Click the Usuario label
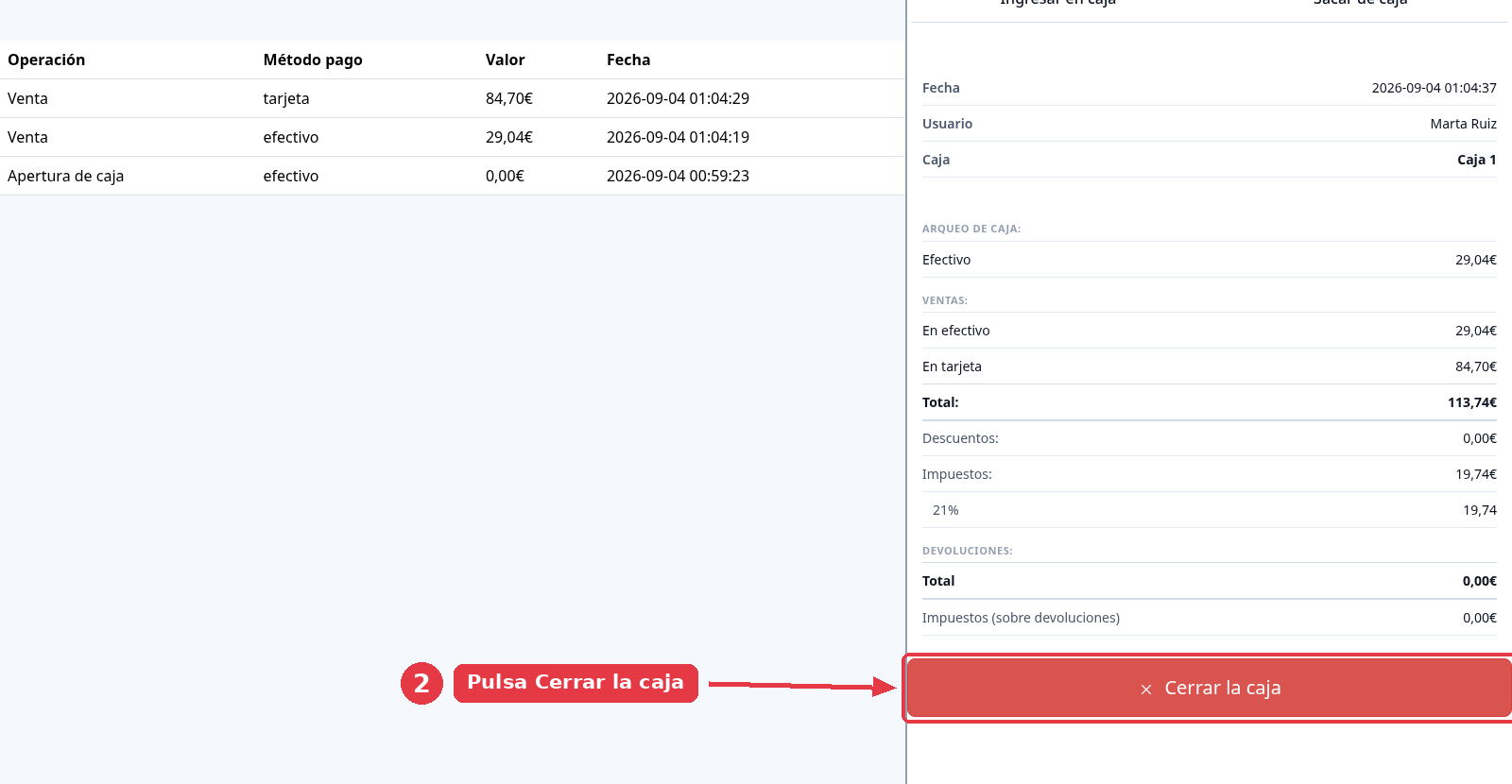This screenshot has width=1512, height=784. pyautogui.click(x=947, y=124)
